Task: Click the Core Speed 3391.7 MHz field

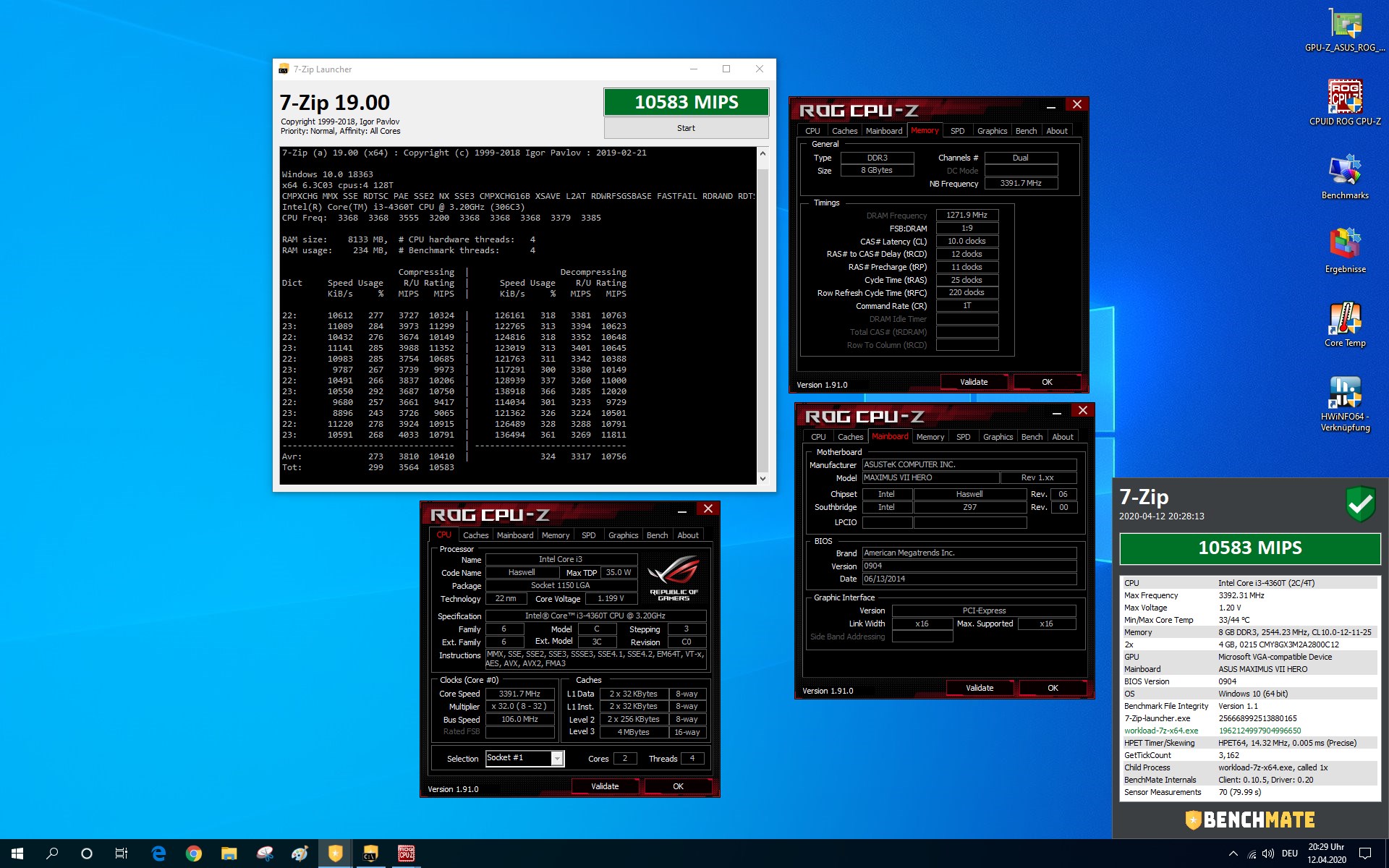Action: tap(519, 694)
